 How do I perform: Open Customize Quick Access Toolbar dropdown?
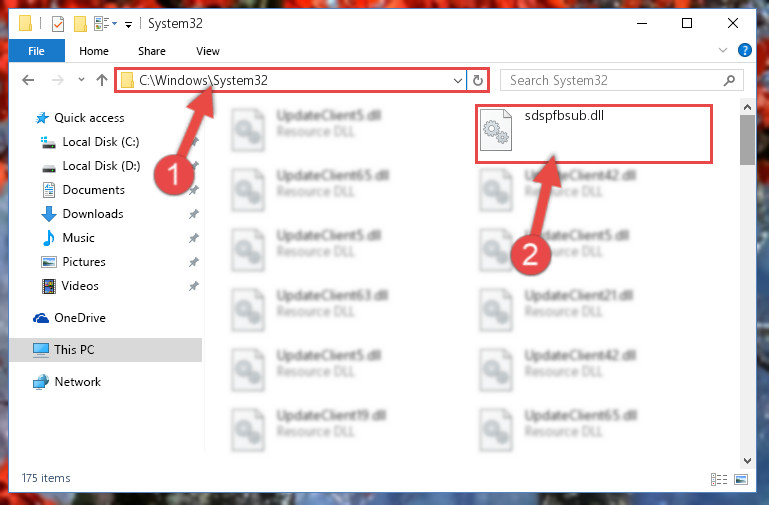[x=128, y=24]
